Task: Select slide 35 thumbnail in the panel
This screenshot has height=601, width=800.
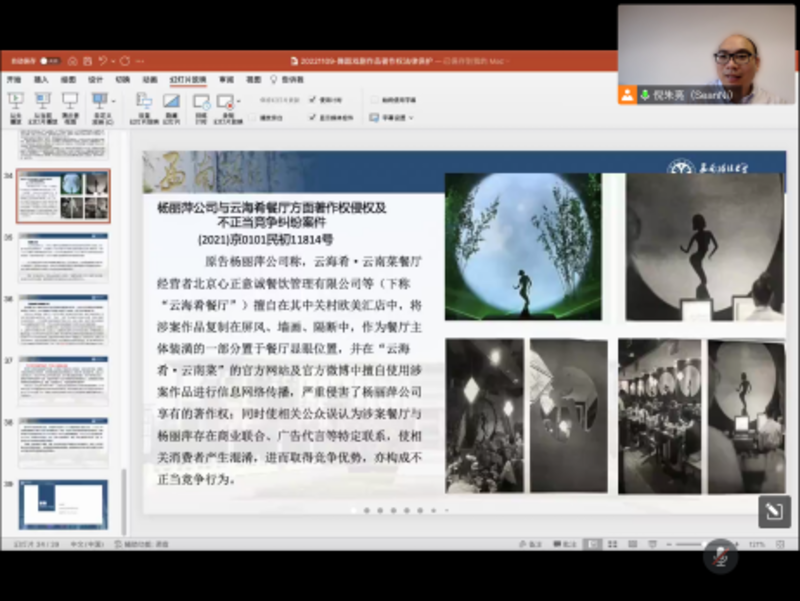Action: coord(63,258)
